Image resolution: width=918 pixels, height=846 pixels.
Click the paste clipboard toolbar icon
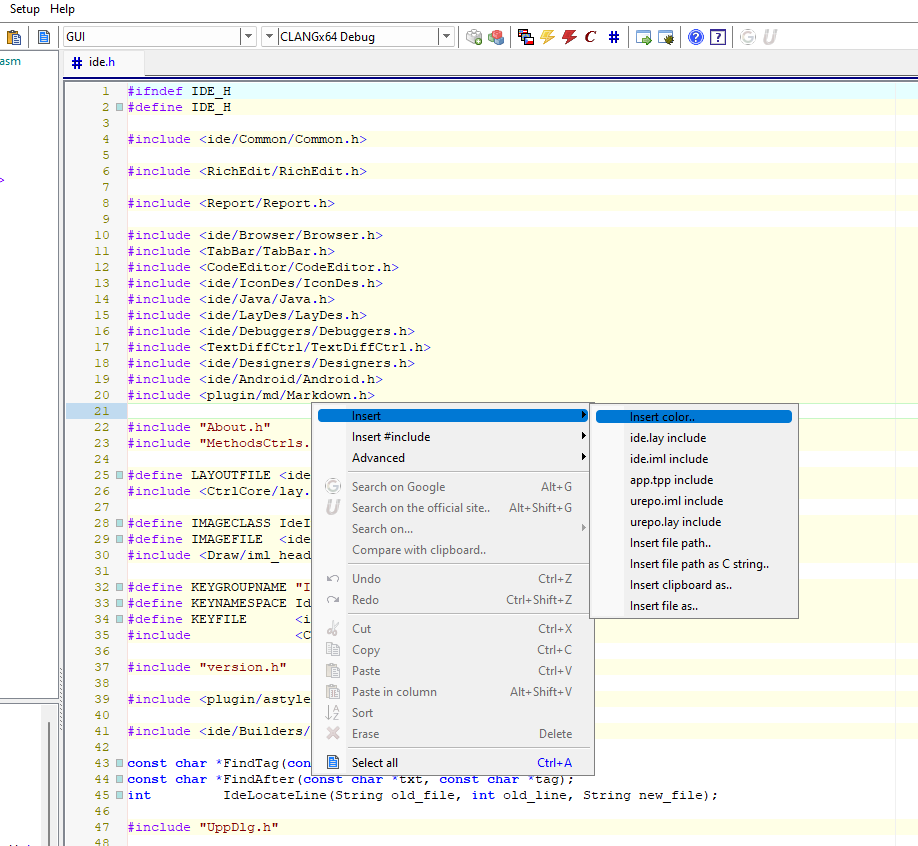pyautogui.click(x=14, y=37)
